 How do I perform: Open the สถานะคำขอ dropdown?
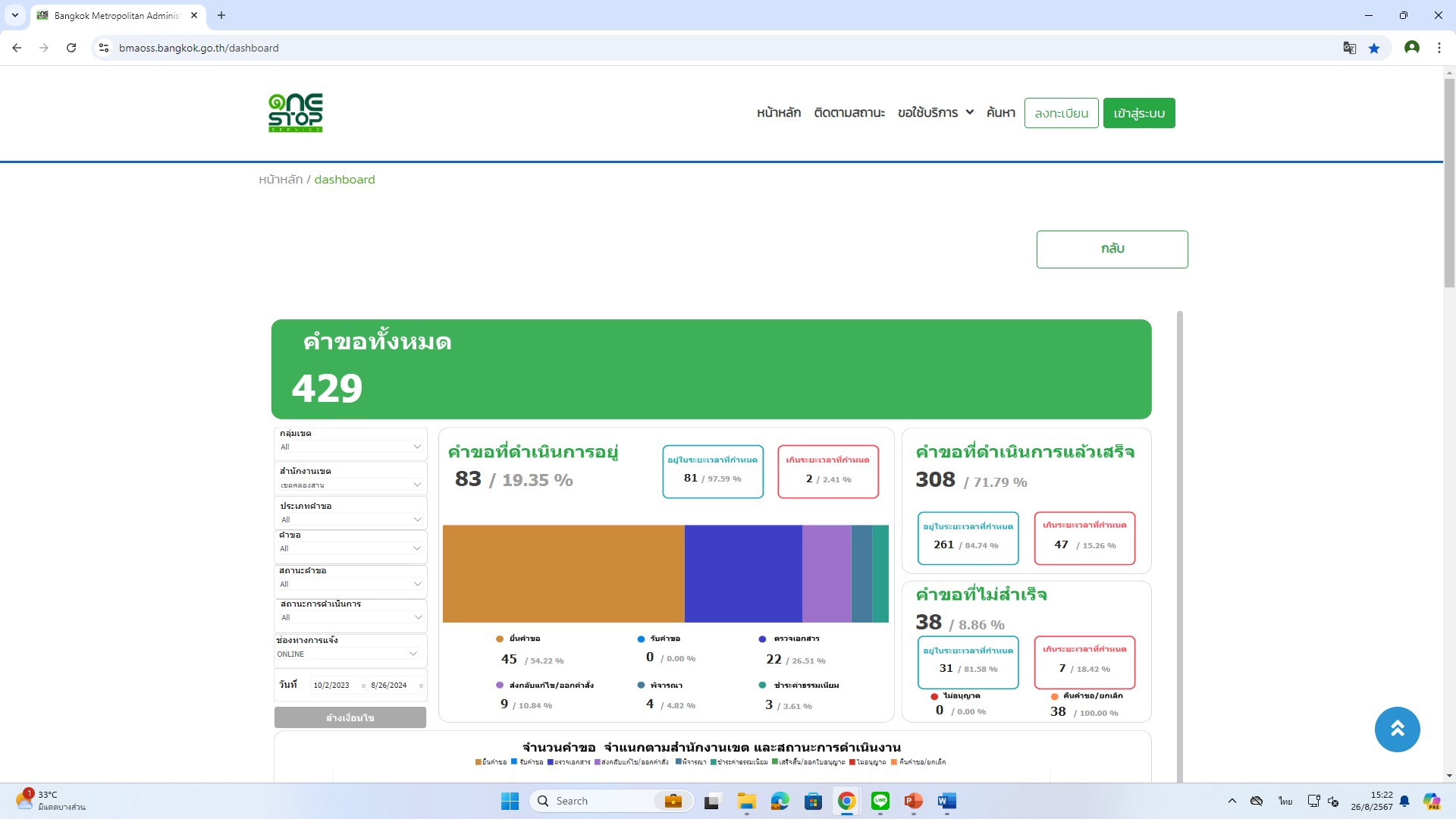pos(350,584)
